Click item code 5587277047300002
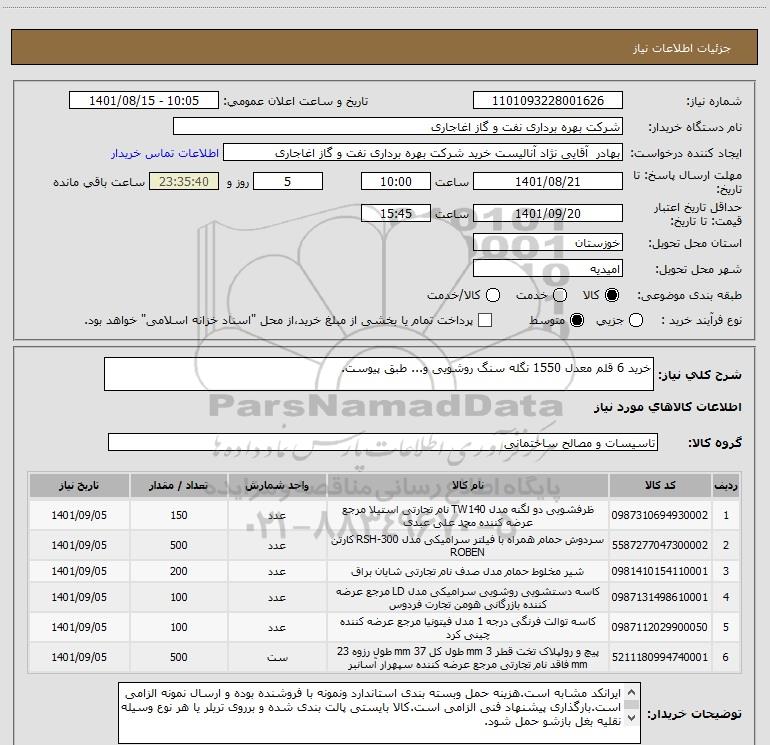This screenshot has width=770, height=745. tap(660, 545)
